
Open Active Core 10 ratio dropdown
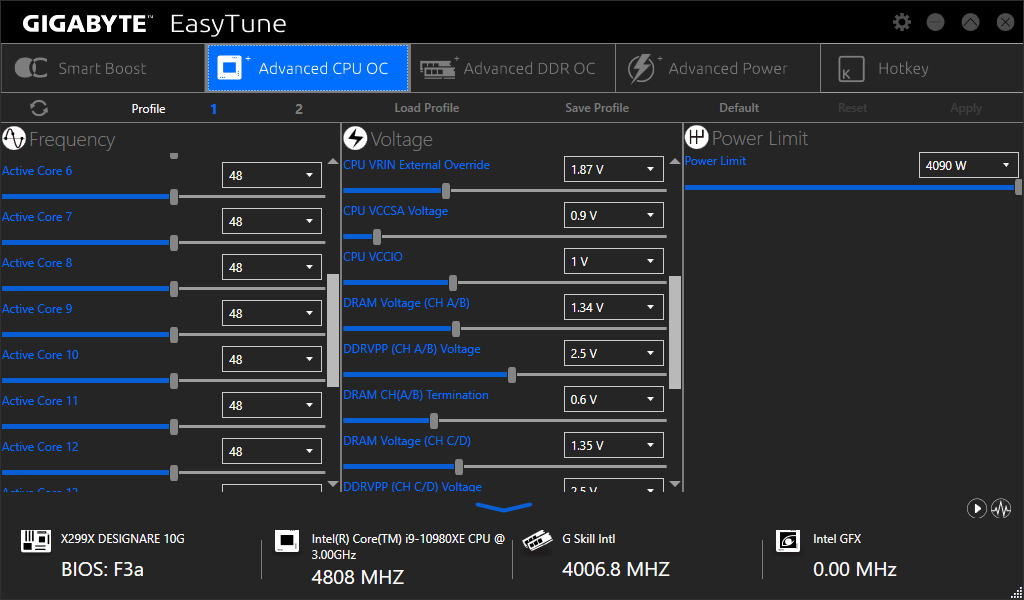(272, 359)
